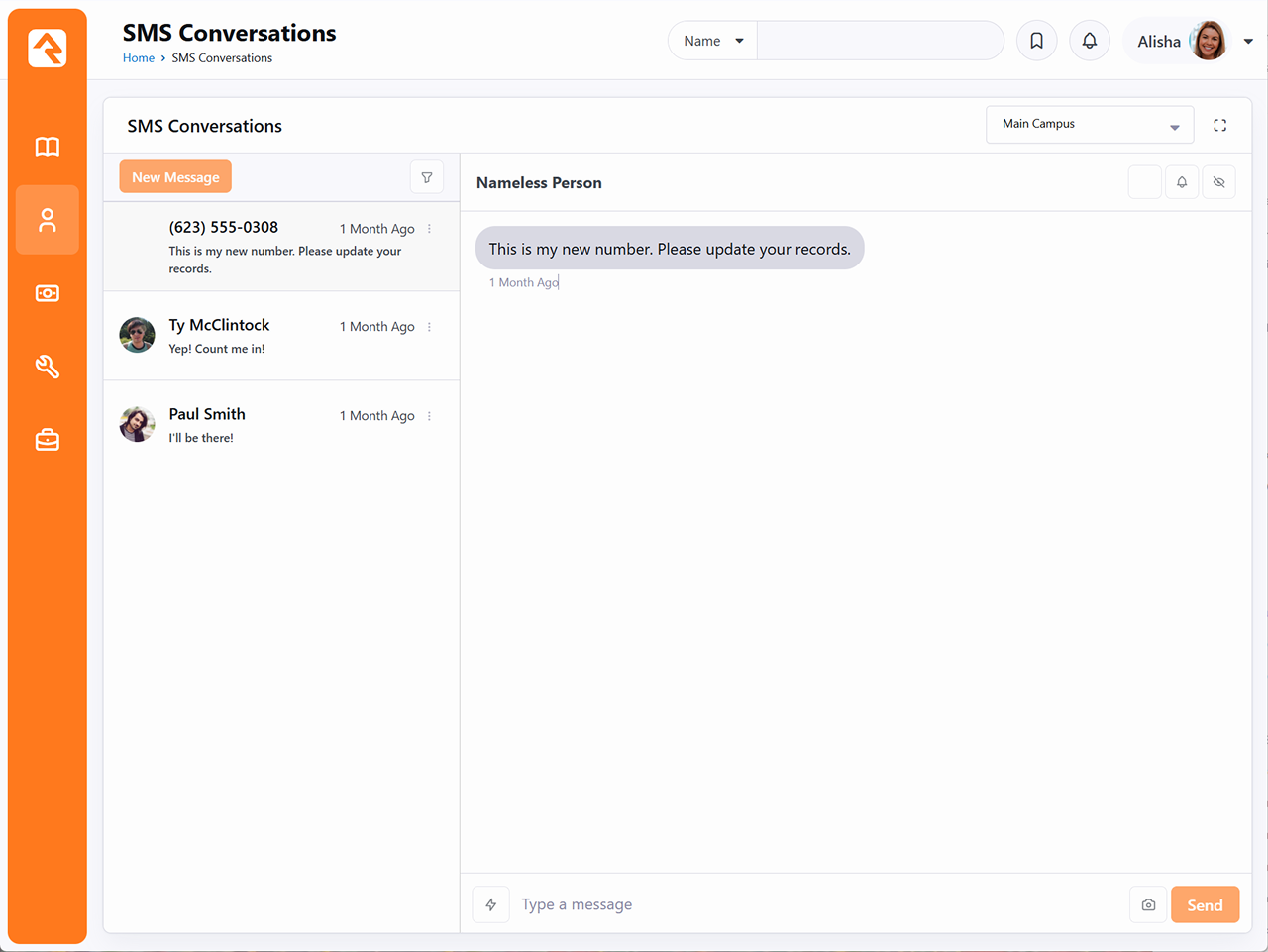Click the camera attach photo icon
This screenshot has height=952, width=1268.
1148,904
